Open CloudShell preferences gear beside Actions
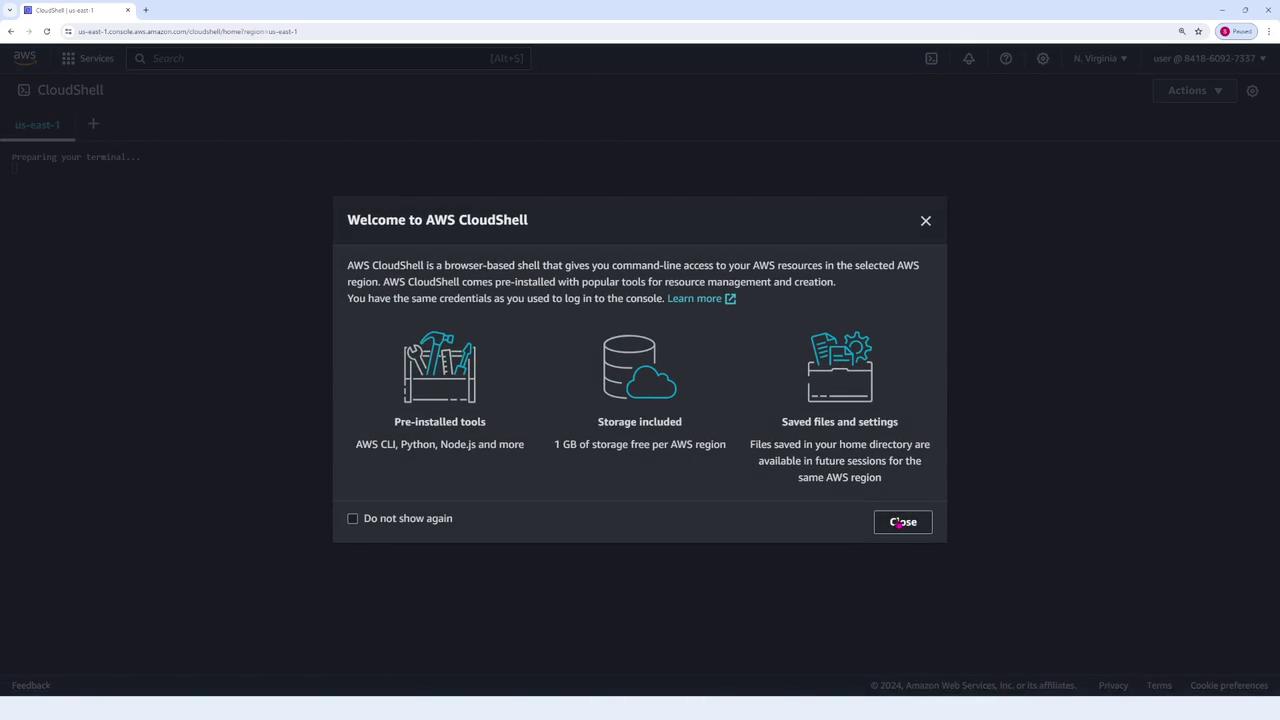Image resolution: width=1280 pixels, height=720 pixels. pyautogui.click(x=1252, y=91)
